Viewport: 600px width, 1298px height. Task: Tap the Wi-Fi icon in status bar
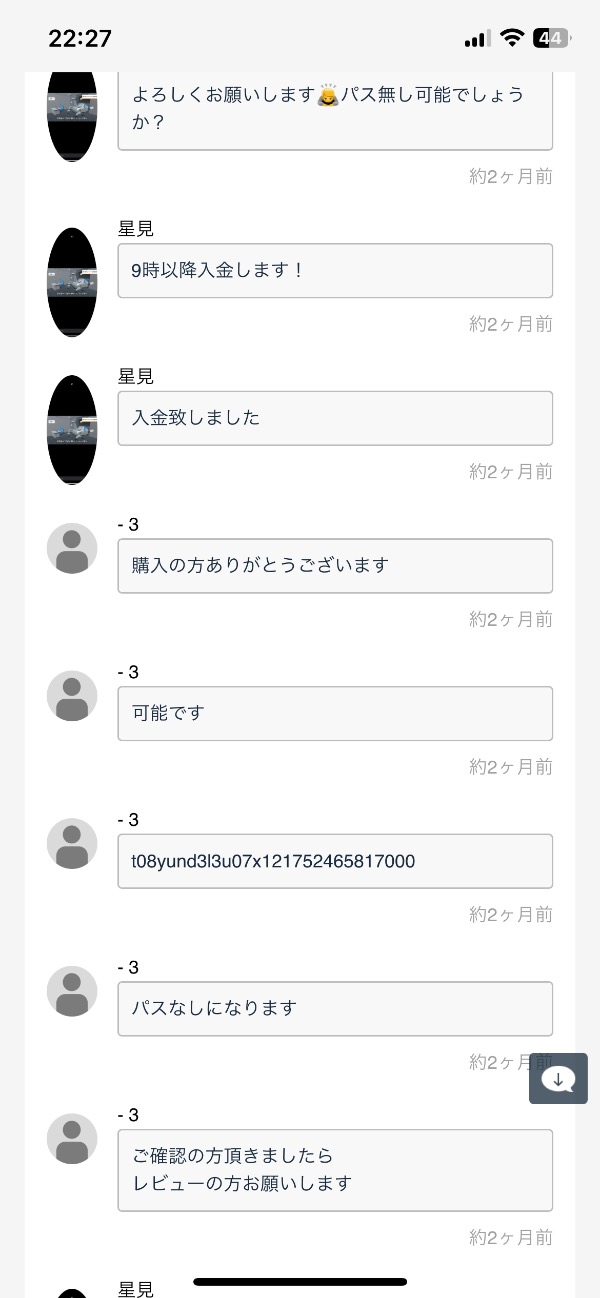512,38
